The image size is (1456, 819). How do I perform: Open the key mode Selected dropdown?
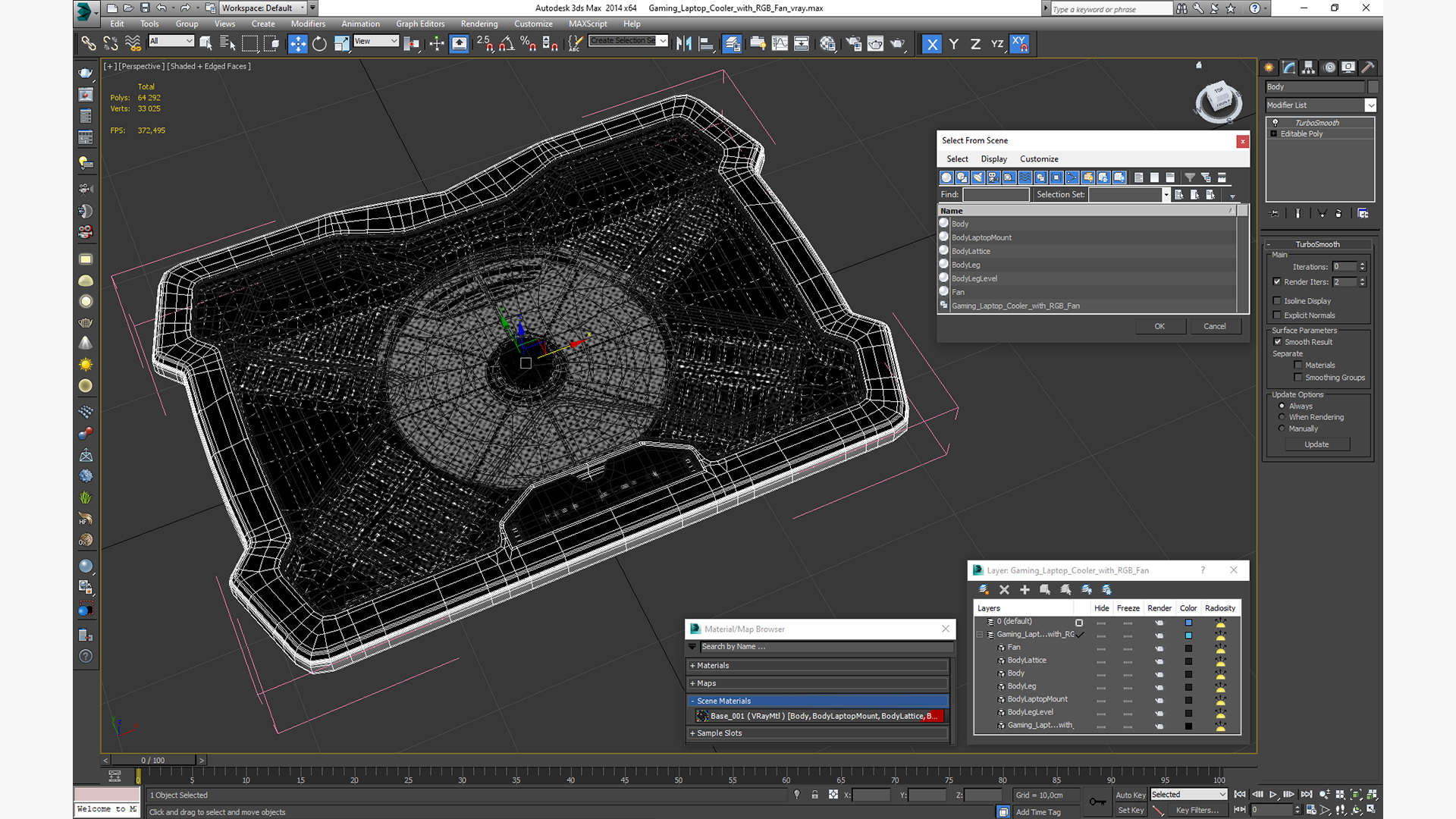[1188, 795]
